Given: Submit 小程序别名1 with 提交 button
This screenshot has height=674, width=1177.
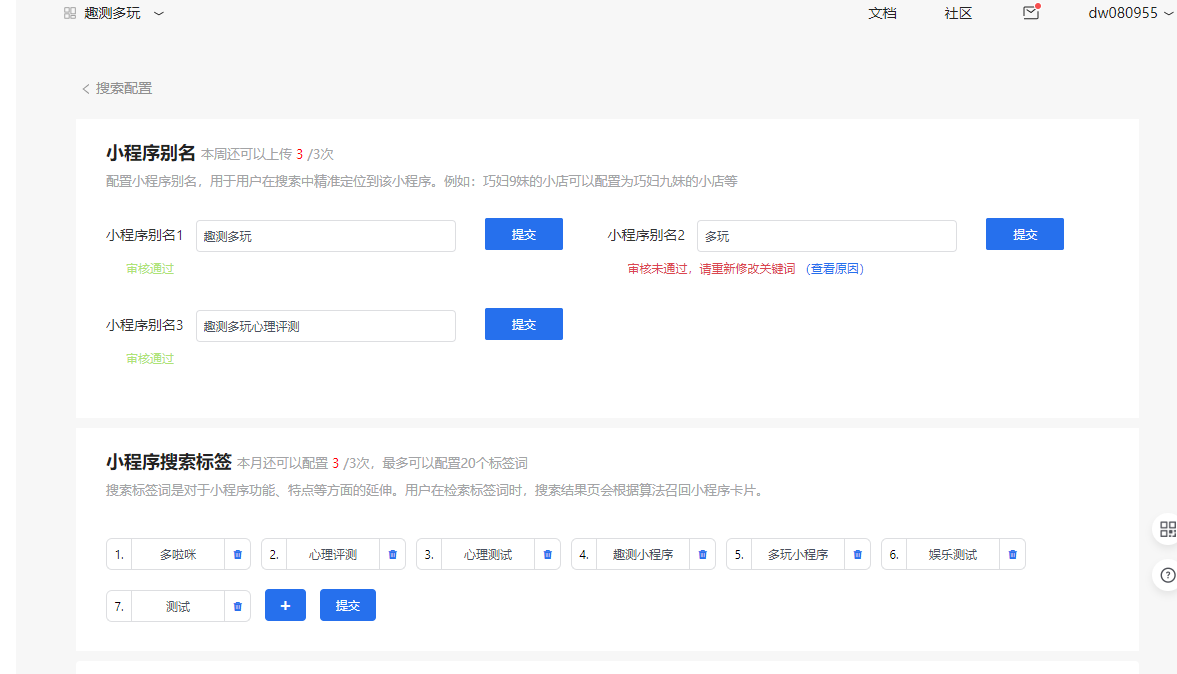Looking at the screenshot, I should [524, 234].
